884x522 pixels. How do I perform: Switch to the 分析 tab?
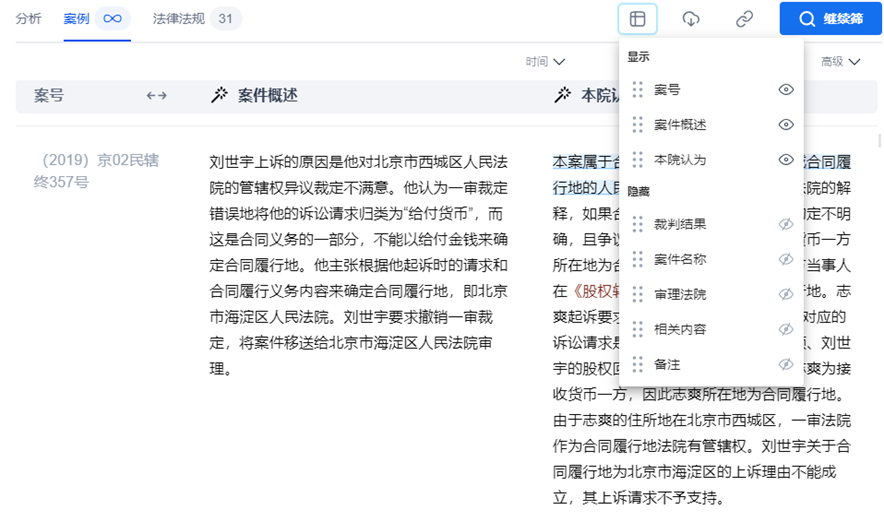[29, 19]
